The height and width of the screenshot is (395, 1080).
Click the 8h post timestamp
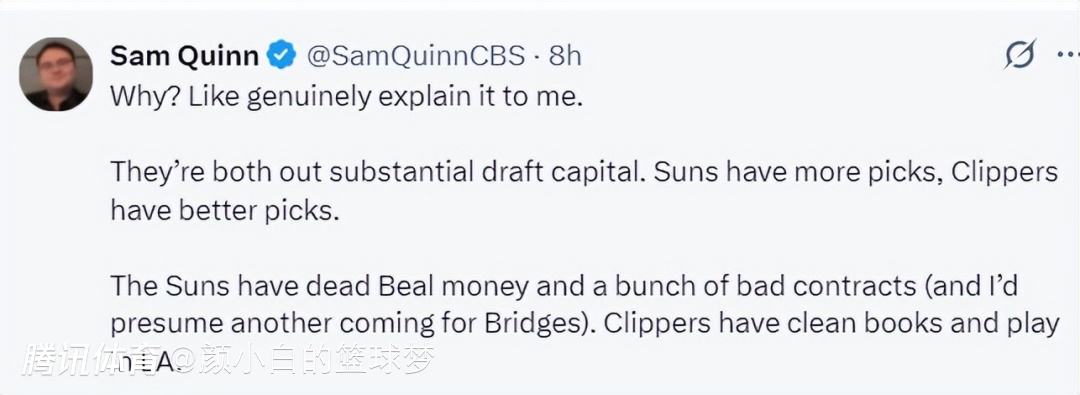pos(565,56)
